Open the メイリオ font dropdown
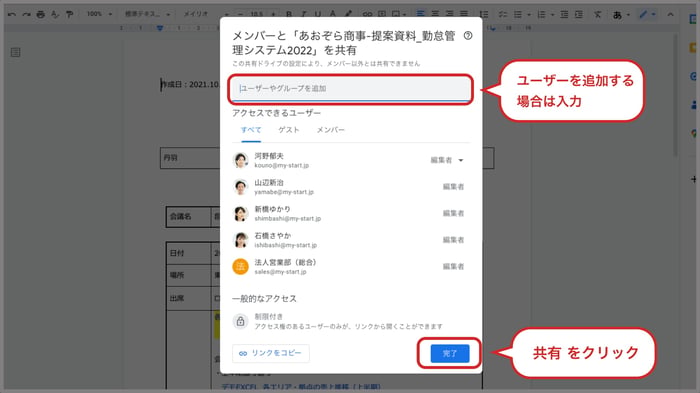Viewport: 700px width, 393px height. point(205,14)
